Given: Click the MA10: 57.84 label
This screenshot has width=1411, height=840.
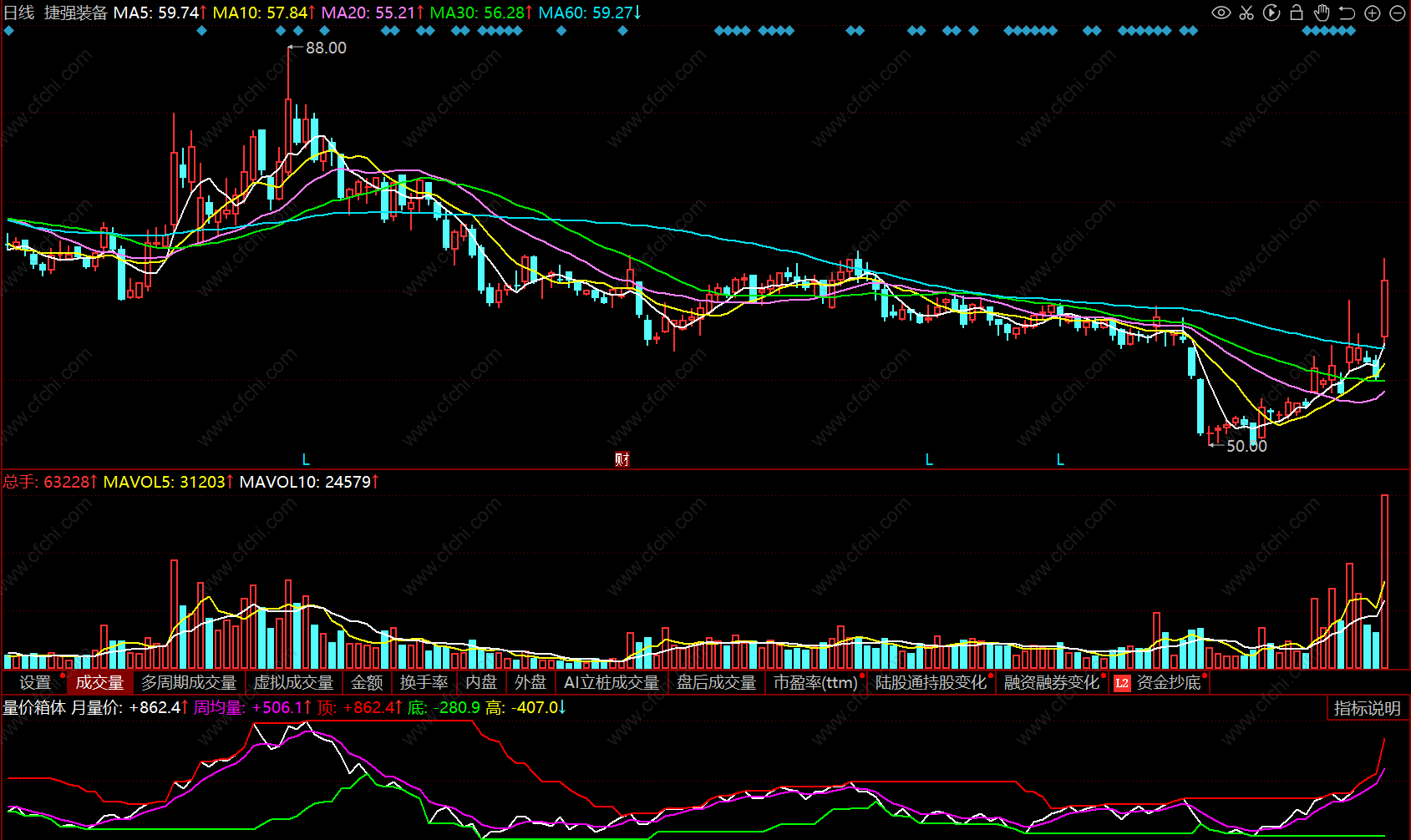Looking at the screenshot, I should (x=264, y=13).
